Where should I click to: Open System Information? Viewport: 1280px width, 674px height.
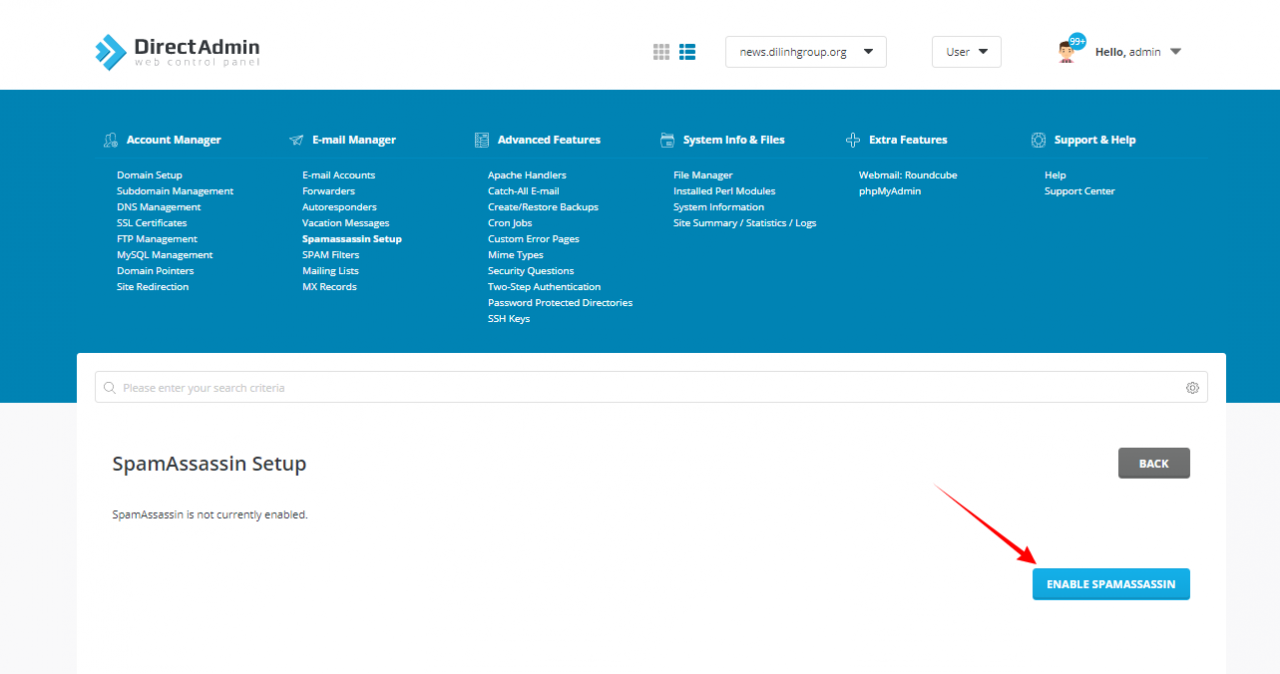(x=719, y=207)
